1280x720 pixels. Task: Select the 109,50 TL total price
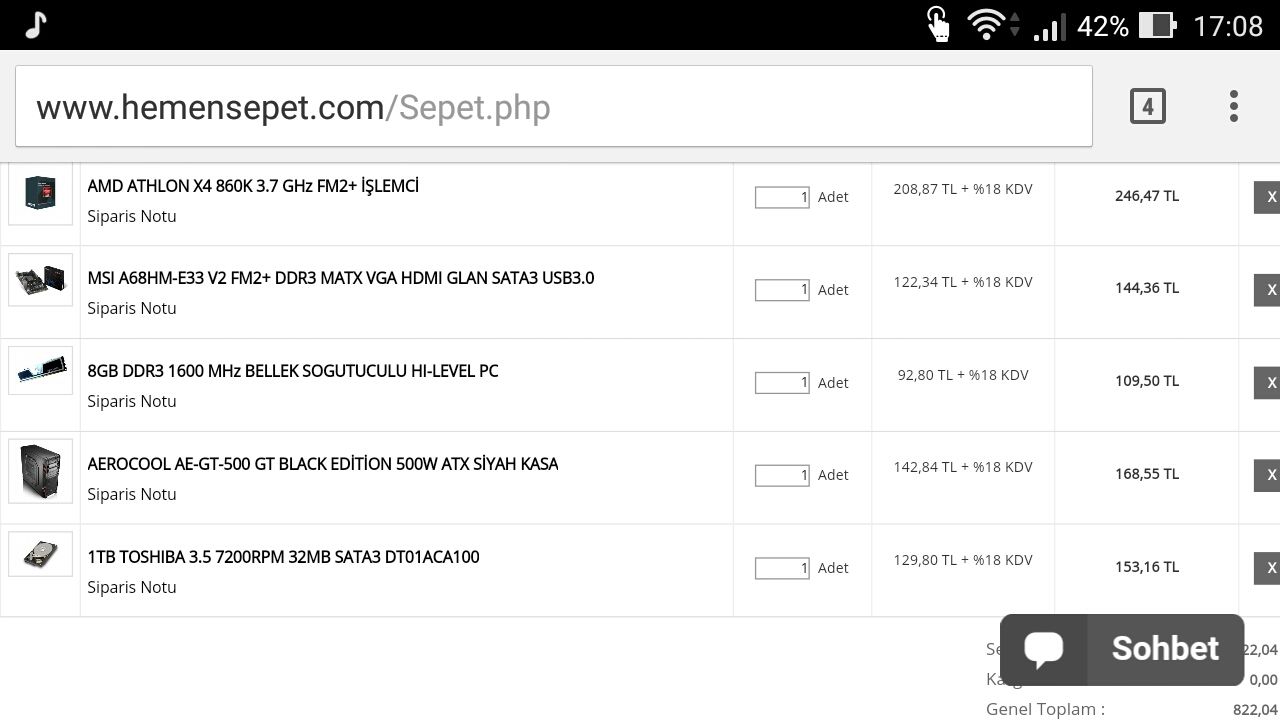[x=1147, y=381]
